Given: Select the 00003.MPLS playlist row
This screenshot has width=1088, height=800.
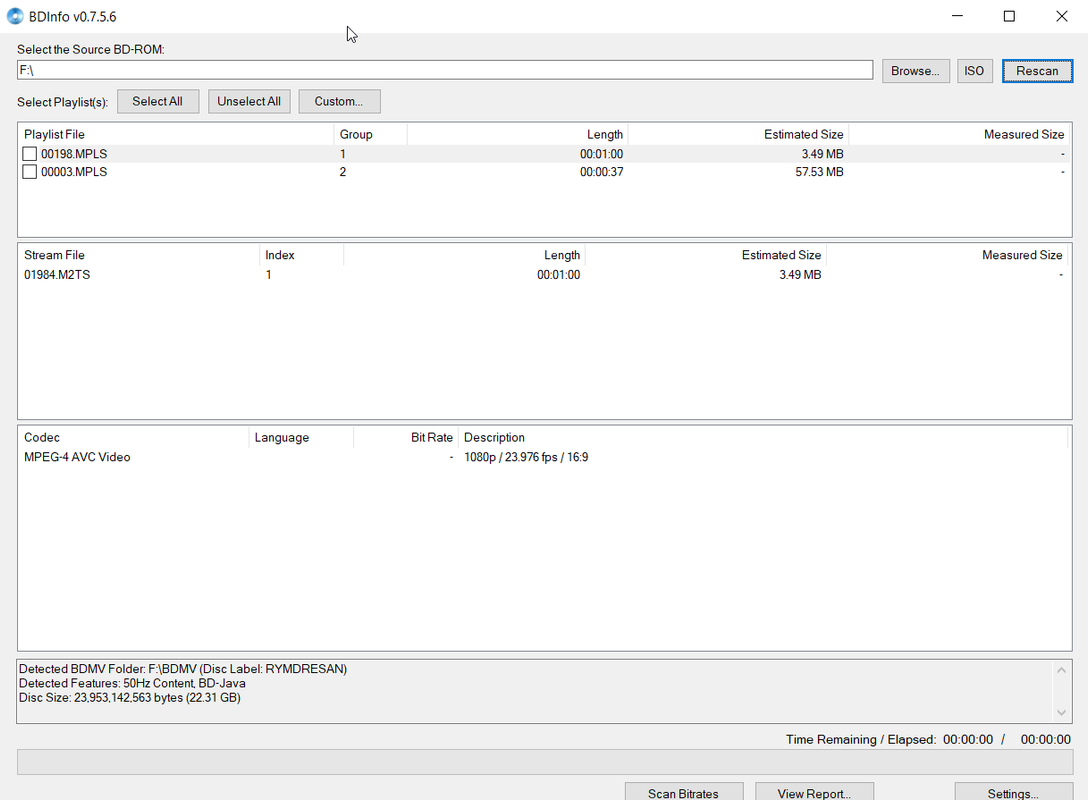Looking at the screenshot, I should tap(544, 171).
